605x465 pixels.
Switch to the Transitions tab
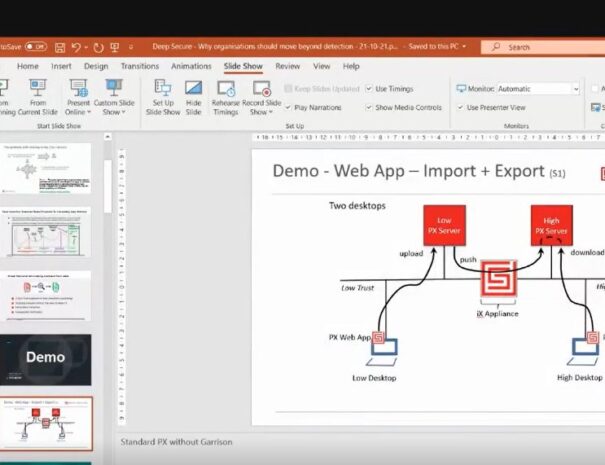(x=140, y=66)
